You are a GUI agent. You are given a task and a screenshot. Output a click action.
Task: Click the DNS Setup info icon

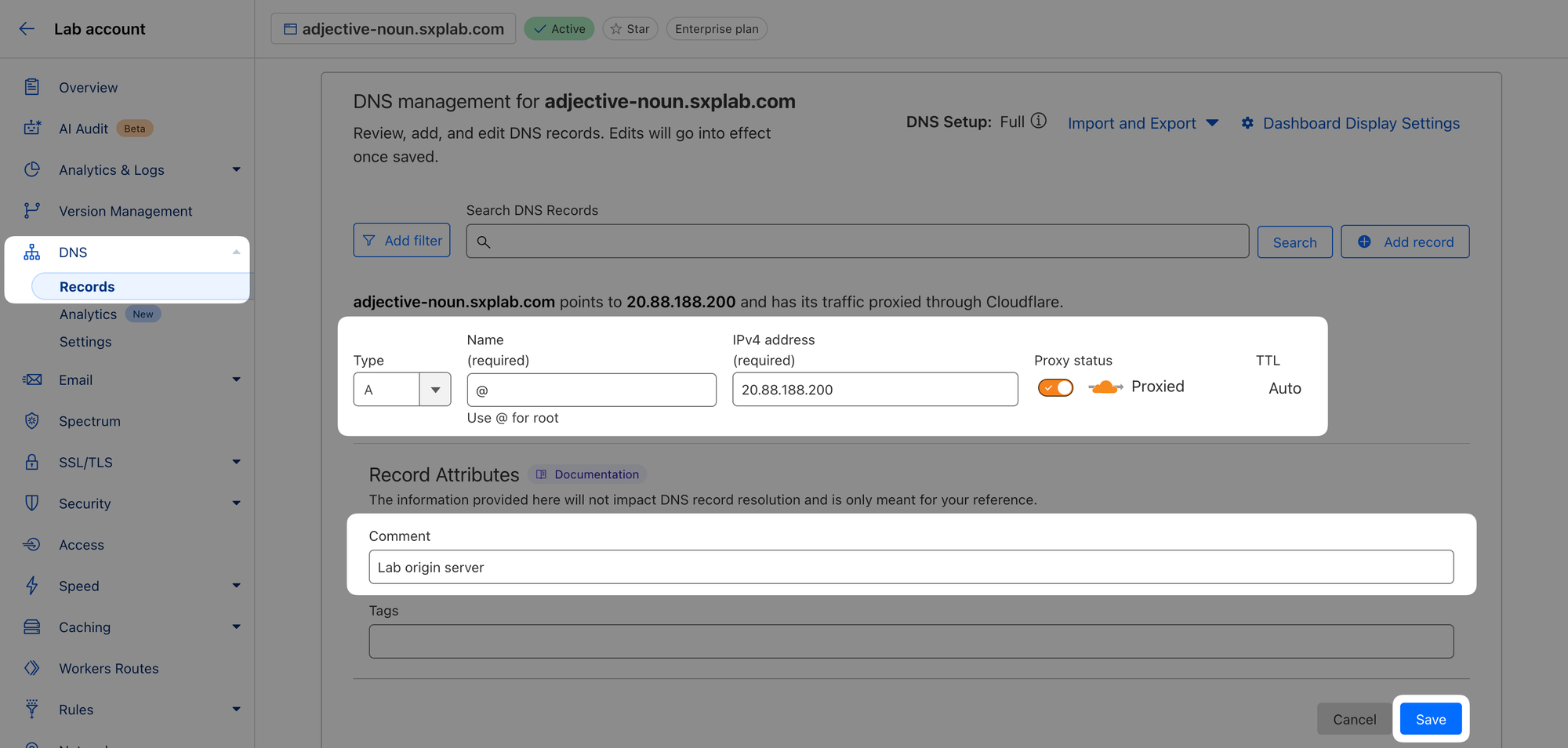click(1038, 121)
